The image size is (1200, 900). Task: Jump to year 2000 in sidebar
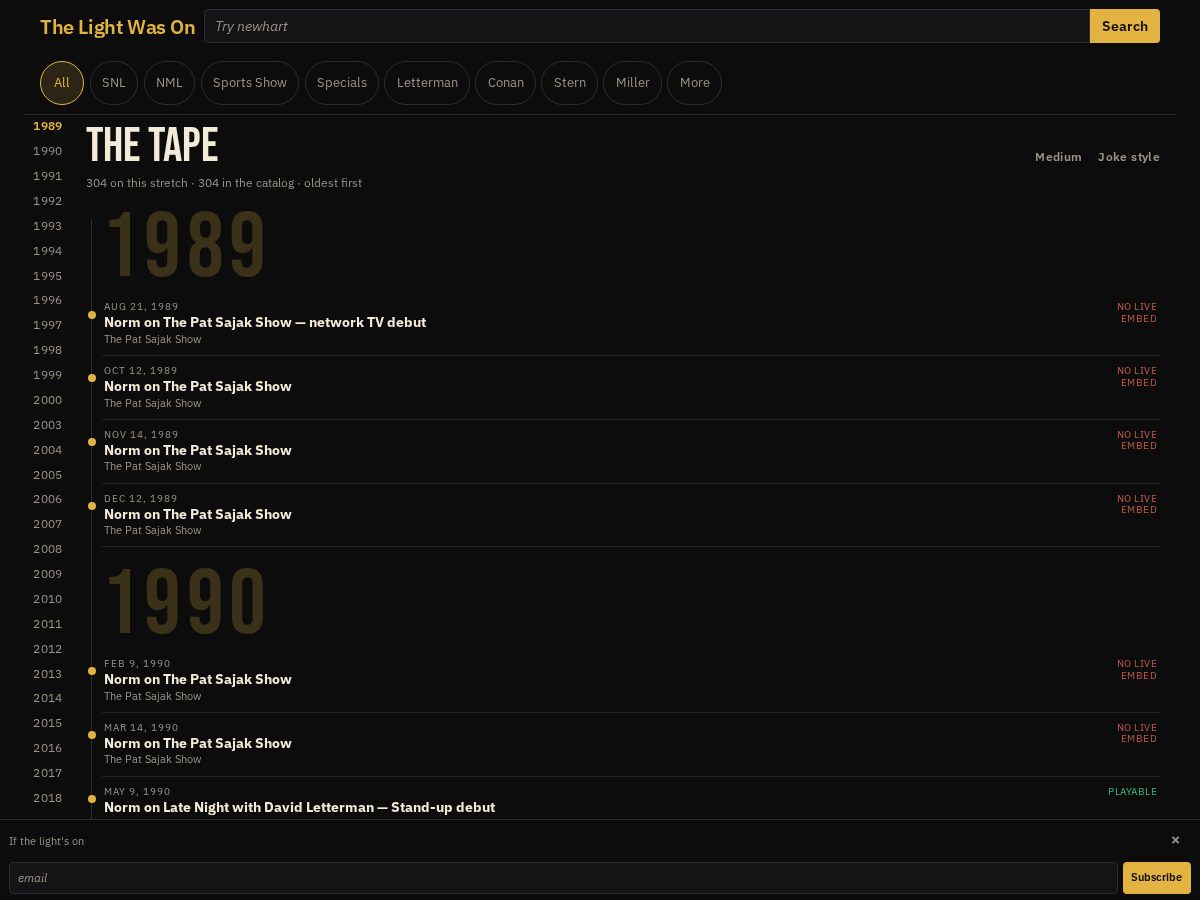tap(47, 400)
